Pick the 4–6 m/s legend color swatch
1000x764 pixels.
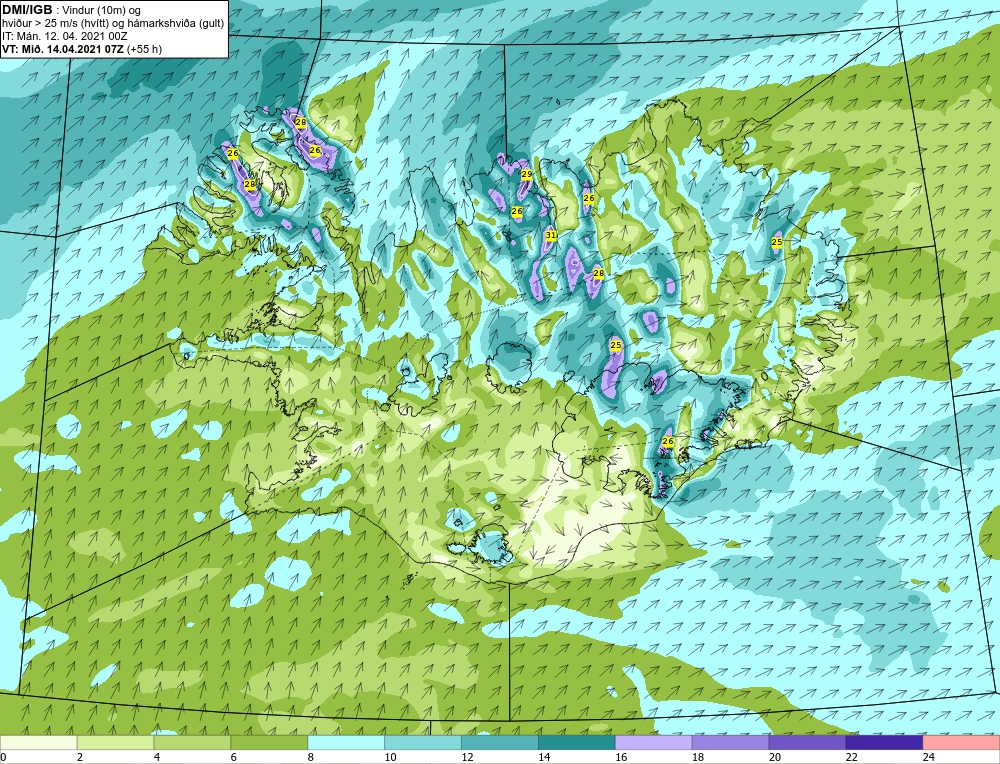pyautogui.click(x=192, y=742)
